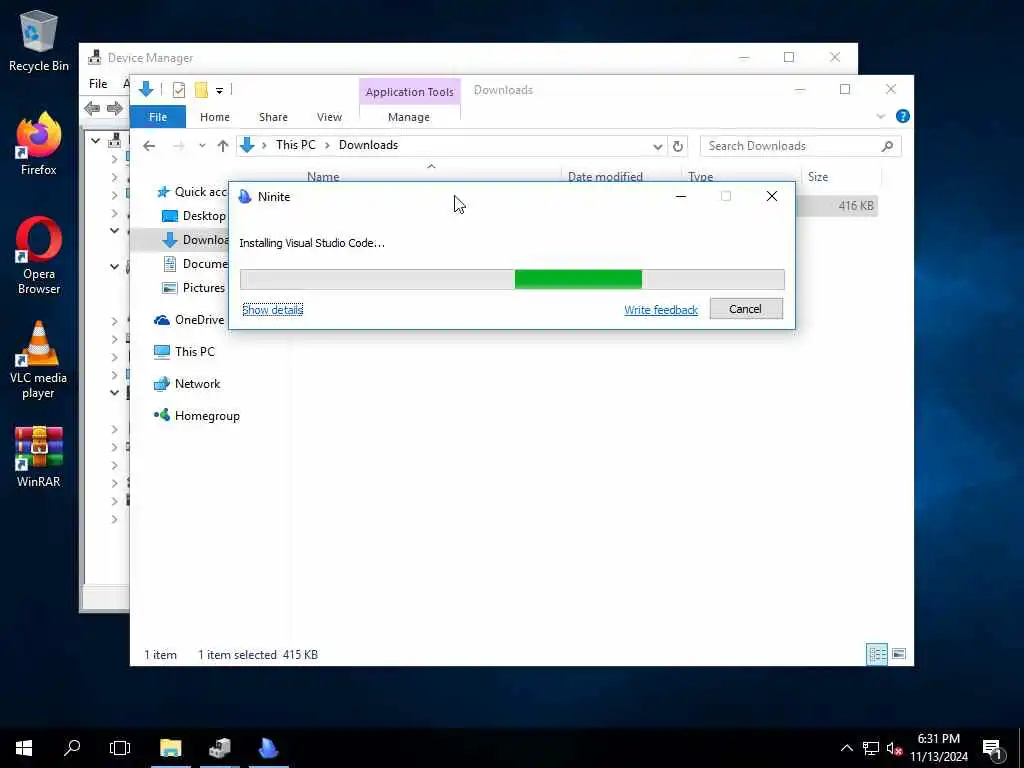The height and width of the screenshot is (768, 1024).
Task: Switch to details view layout
Action: (876, 654)
